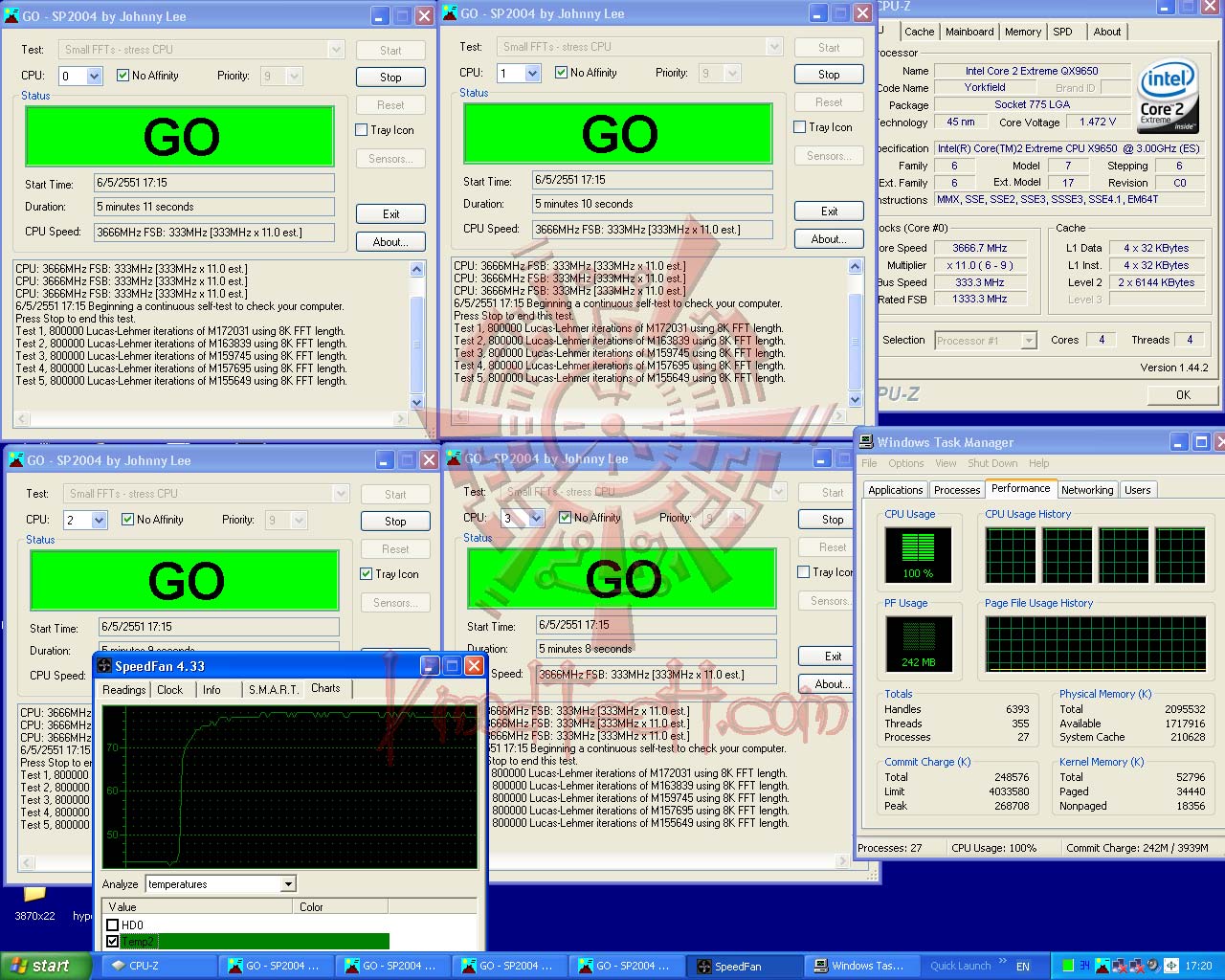1225x980 pixels.
Task: Click About... in the CPU 0 window
Action: [x=391, y=242]
